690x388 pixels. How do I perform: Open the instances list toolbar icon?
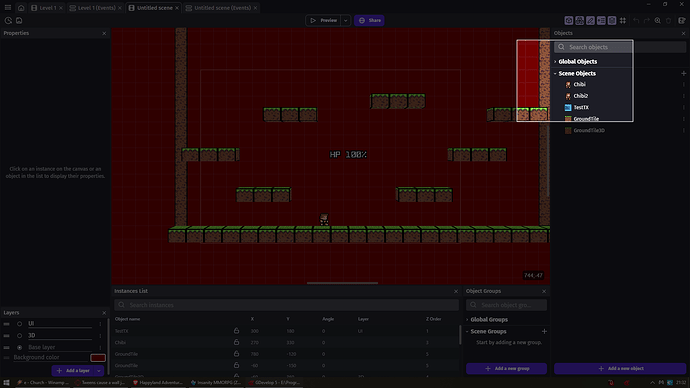[x=601, y=20]
